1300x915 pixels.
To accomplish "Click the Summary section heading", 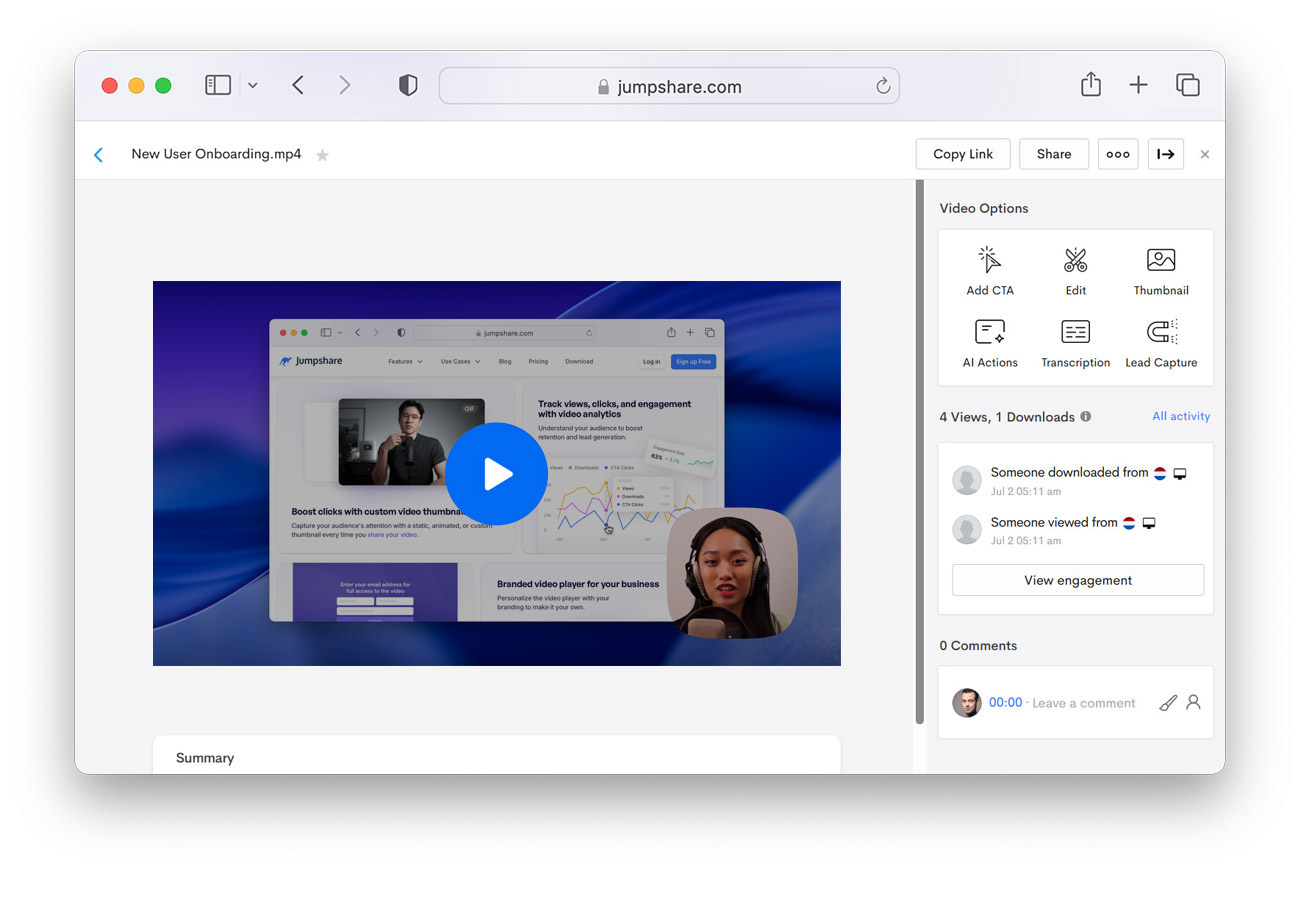I will coord(205,758).
